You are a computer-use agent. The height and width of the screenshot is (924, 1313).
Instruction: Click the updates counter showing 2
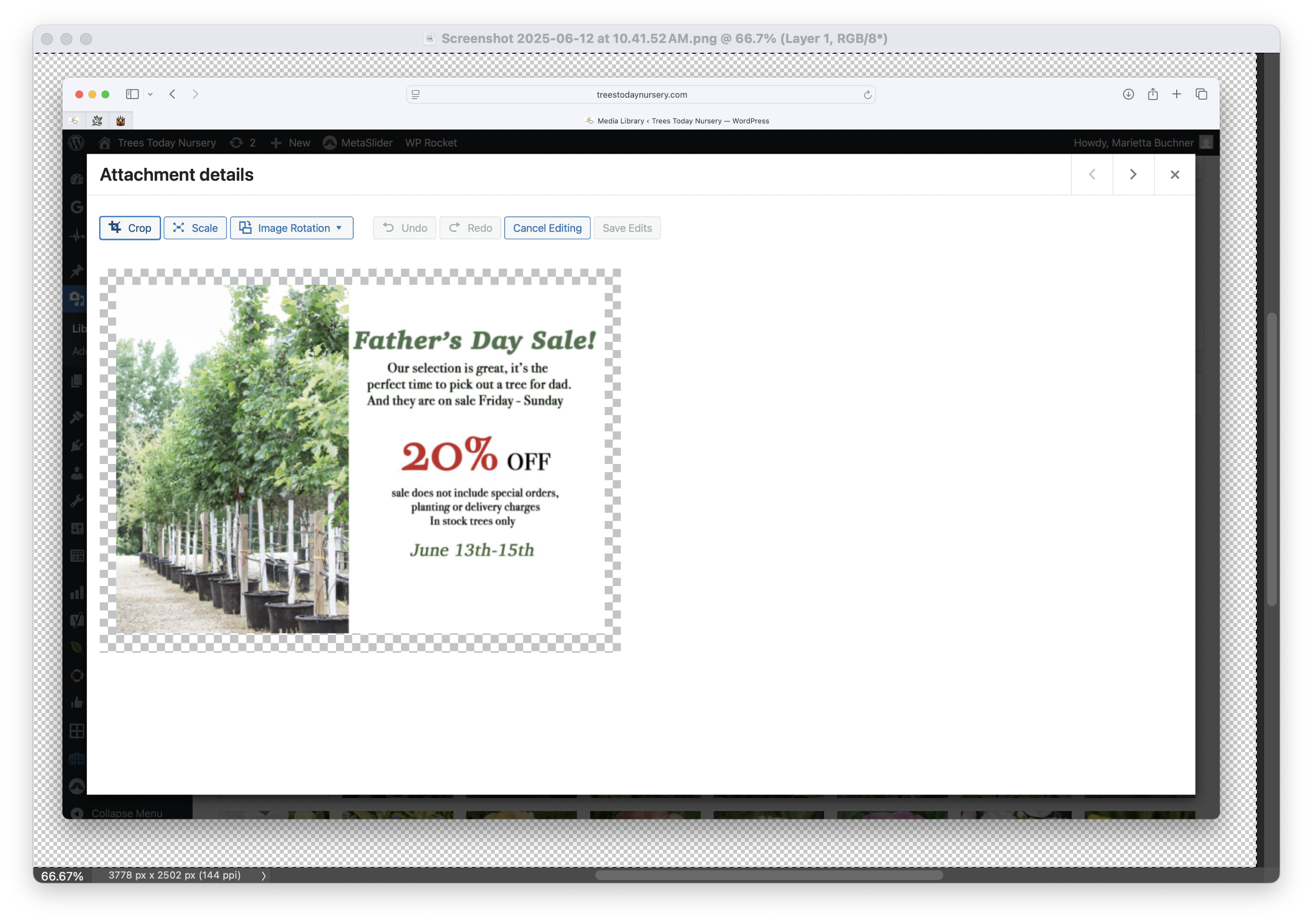tap(243, 143)
